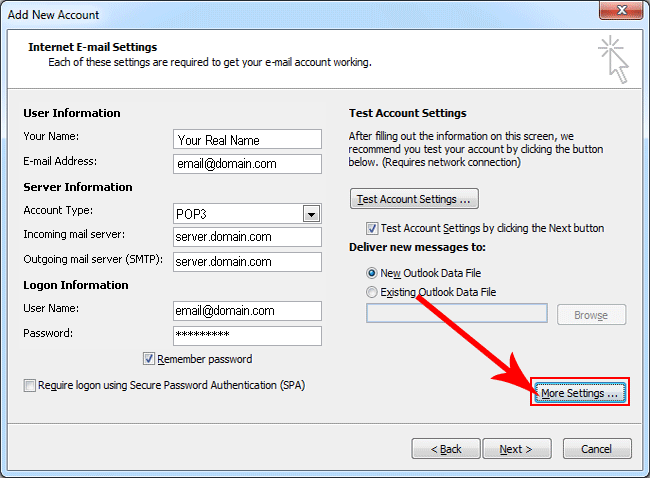650x478 pixels.
Task: Select New Outlook Data File radio button
Action: (372, 273)
